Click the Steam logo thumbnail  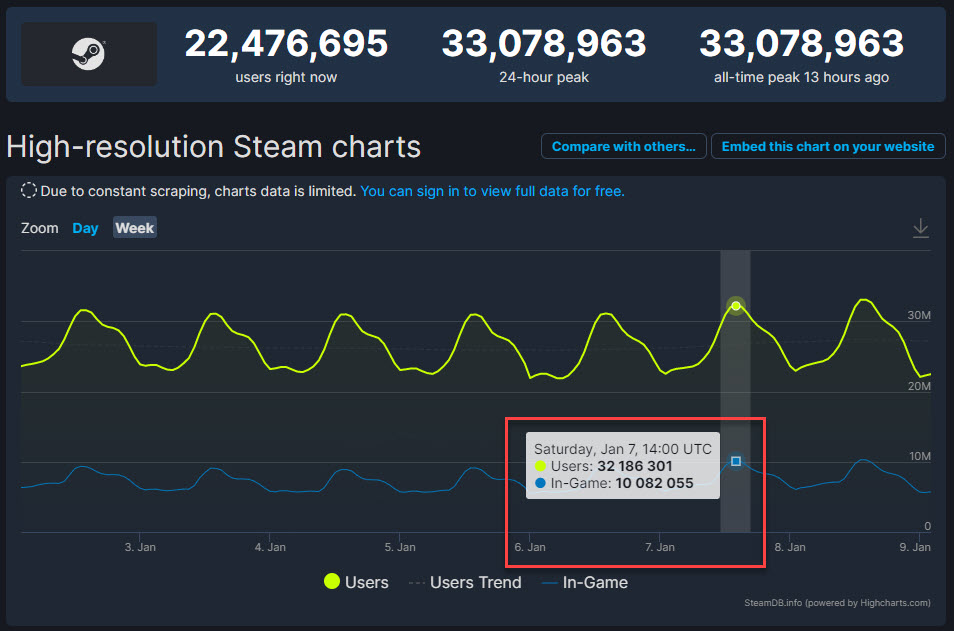coord(89,54)
